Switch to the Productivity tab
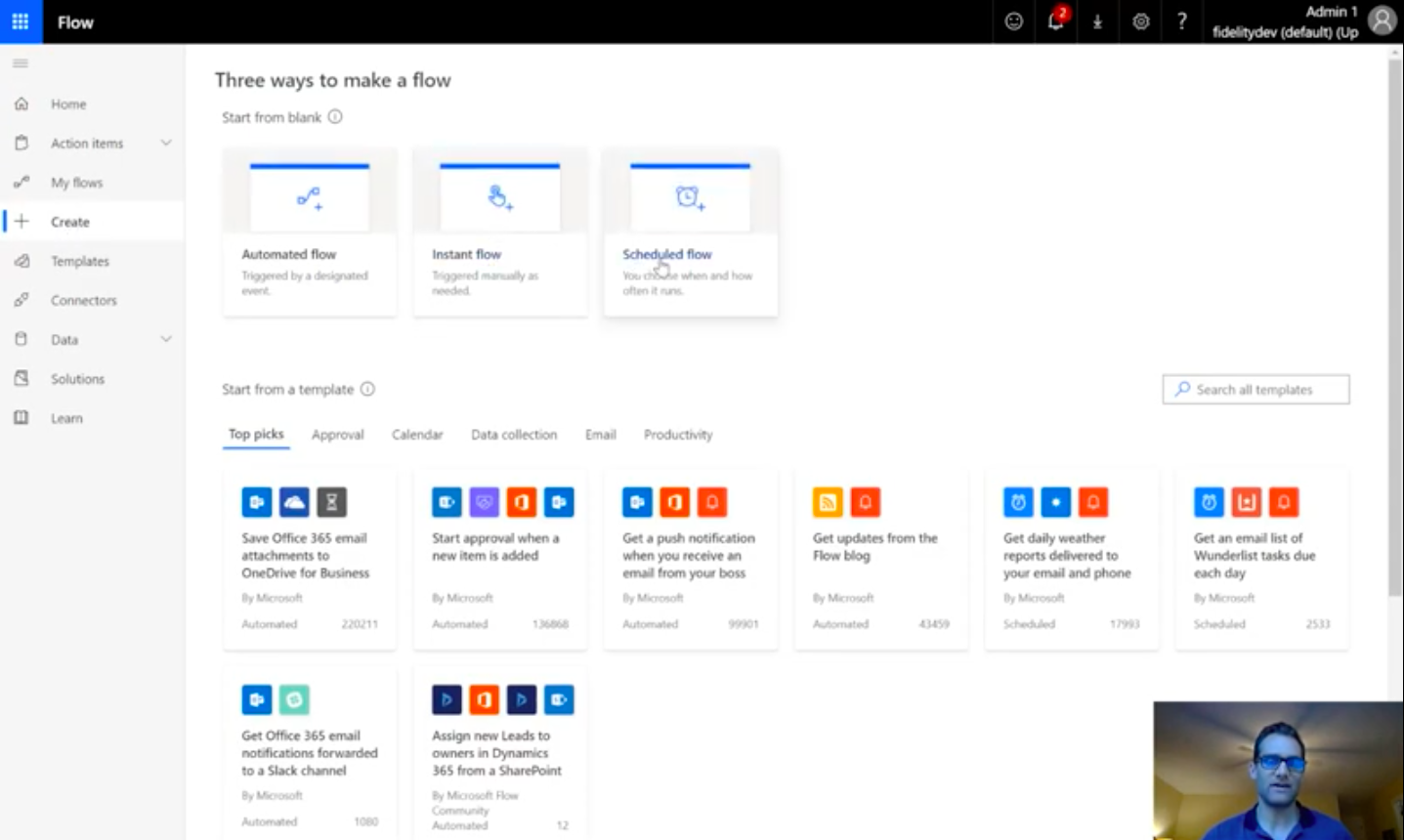 pyautogui.click(x=678, y=435)
